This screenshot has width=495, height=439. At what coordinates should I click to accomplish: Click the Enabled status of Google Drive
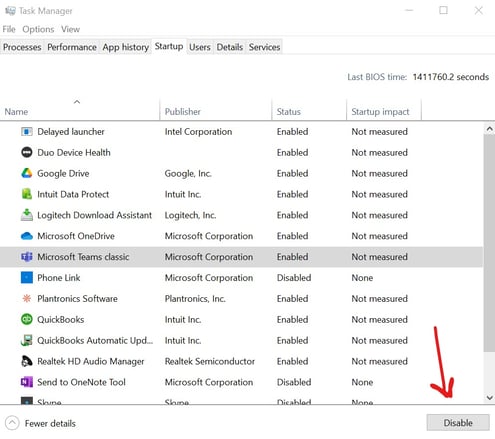coord(292,173)
